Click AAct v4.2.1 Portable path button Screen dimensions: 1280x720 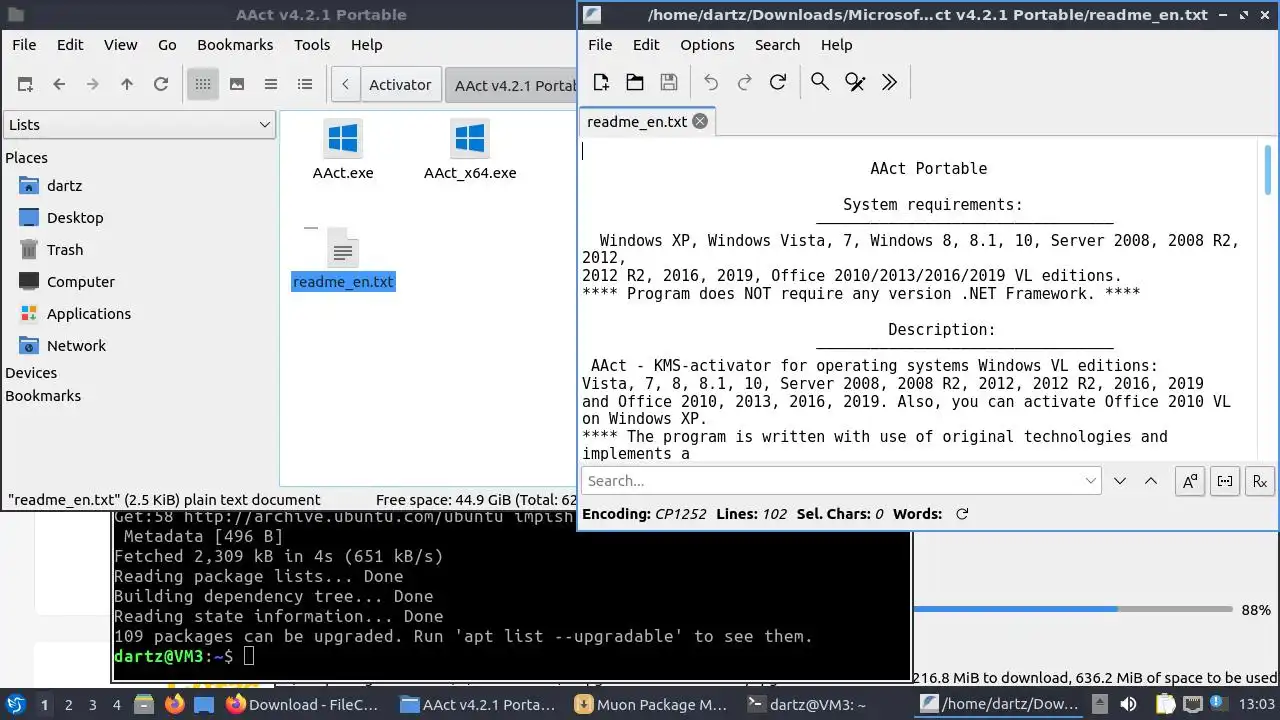click(x=512, y=85)
